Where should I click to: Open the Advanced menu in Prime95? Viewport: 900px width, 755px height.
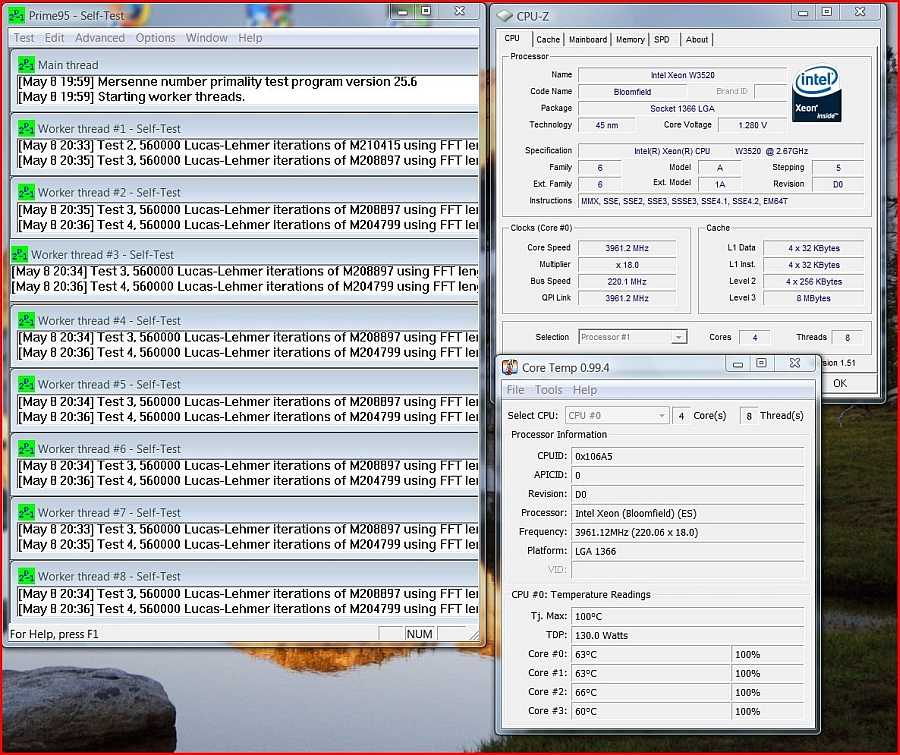point(100,38)
